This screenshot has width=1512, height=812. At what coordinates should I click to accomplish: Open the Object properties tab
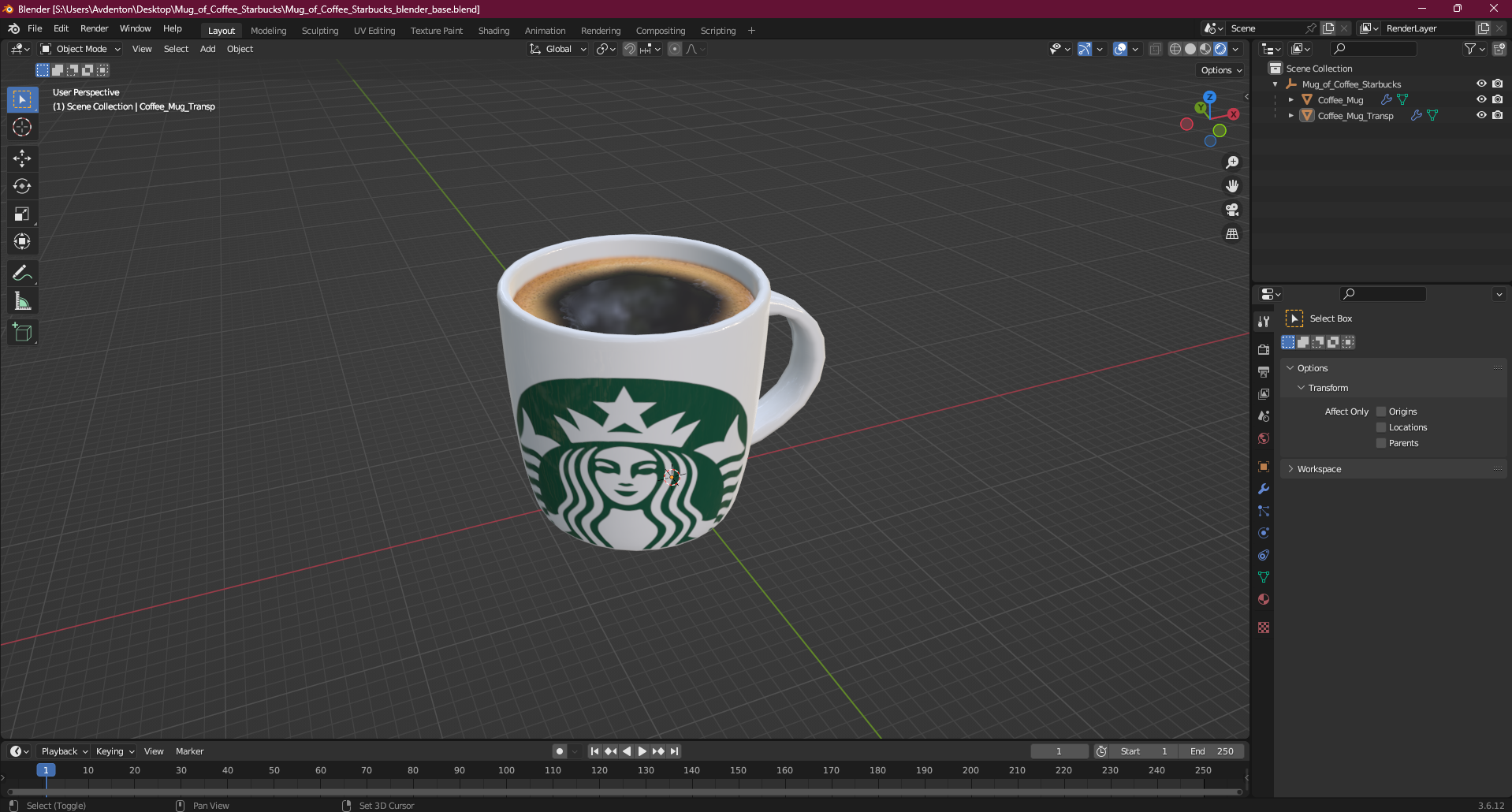tap(1264, 467)
